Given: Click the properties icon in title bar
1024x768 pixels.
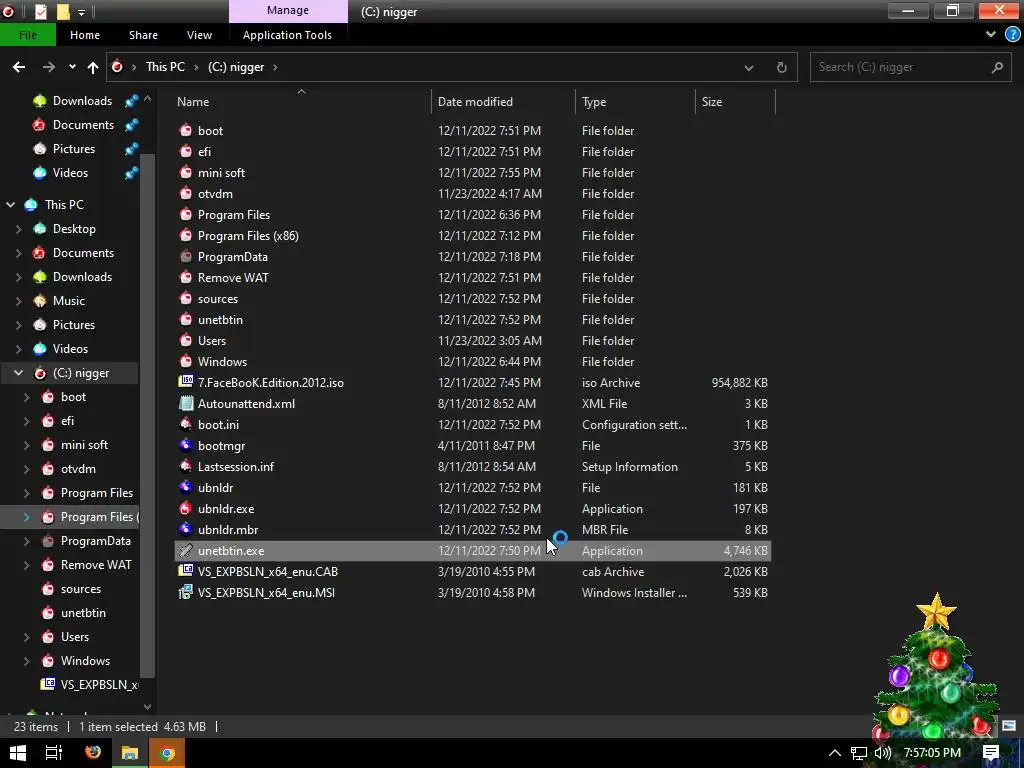Looking at the screenshot, I should pos(41,12).
